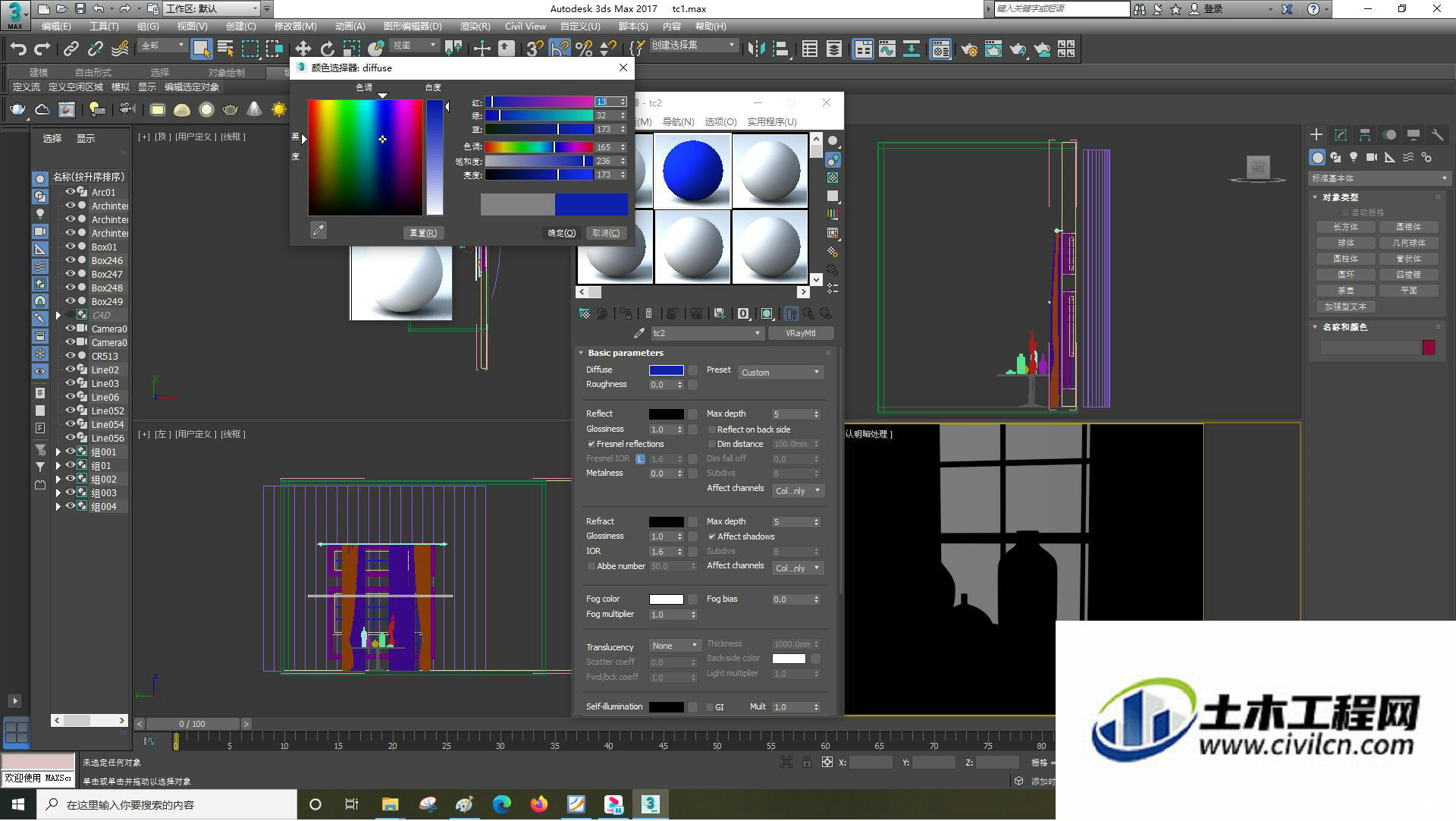Image resolution: width=1456 pixels, height=821 pixels.
Task: Toggle Fresnel reflections checkbox
Action: 591,444
